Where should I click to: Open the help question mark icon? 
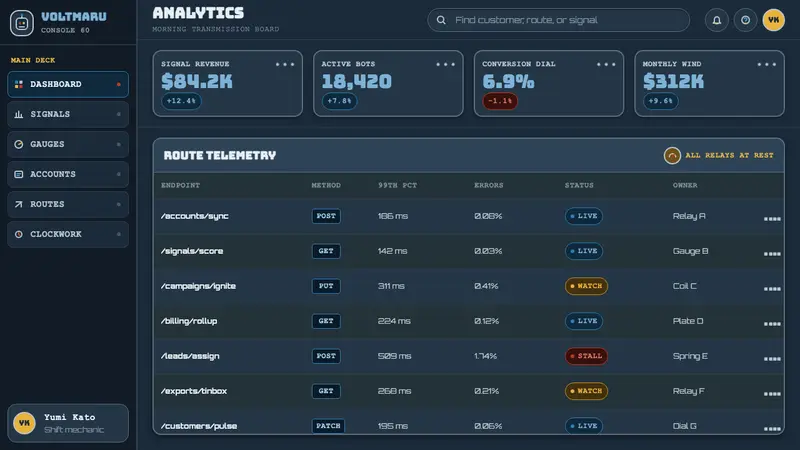(745, 20)
